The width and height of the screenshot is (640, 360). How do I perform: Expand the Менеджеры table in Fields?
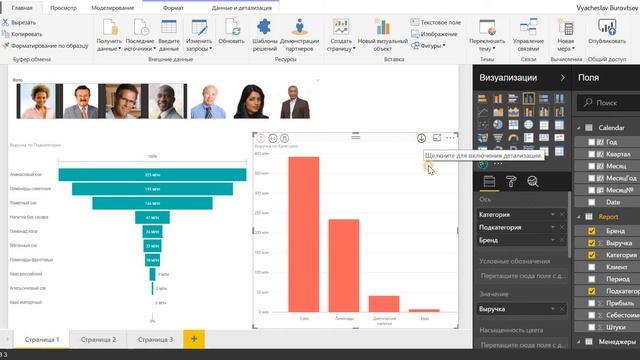point(579,342)
